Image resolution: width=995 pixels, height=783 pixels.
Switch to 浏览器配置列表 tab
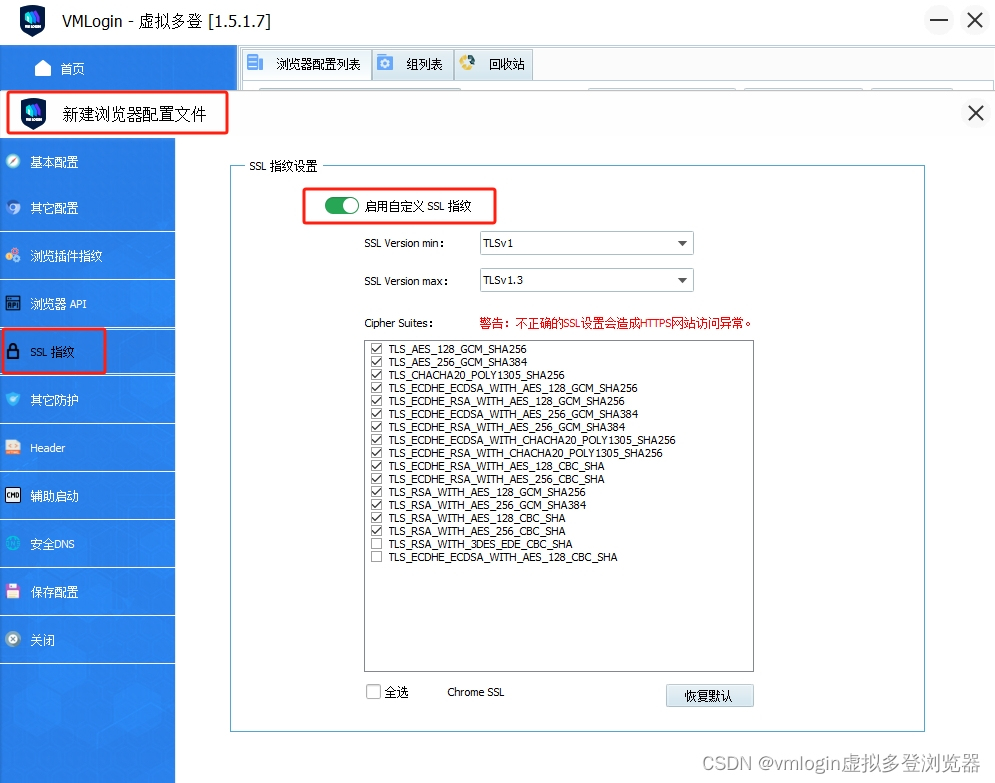tap(306, 64)
